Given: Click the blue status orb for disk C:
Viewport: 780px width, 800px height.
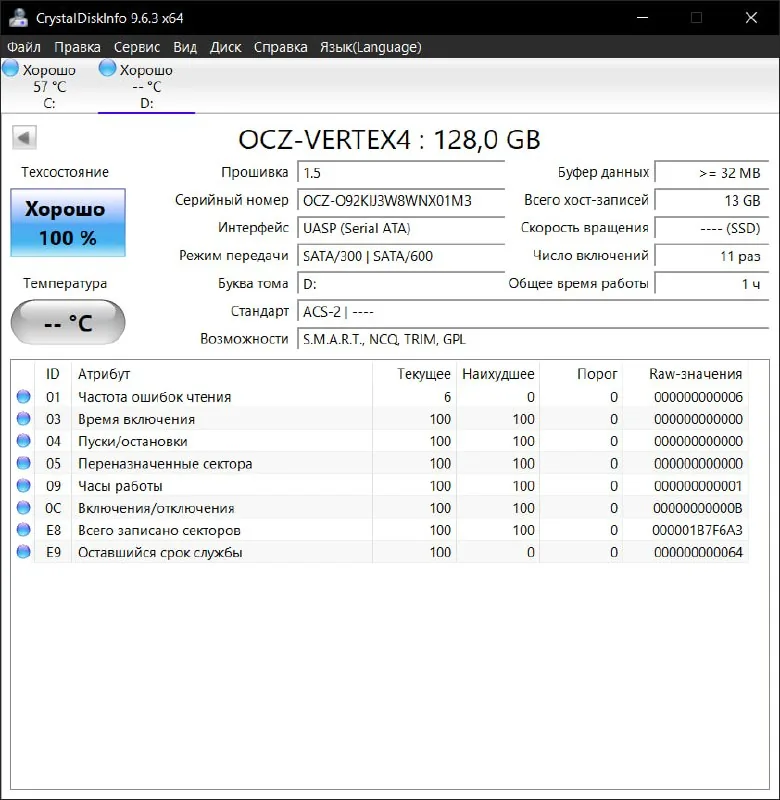Looking at the screenshot, I should click(x=10, y=68).
